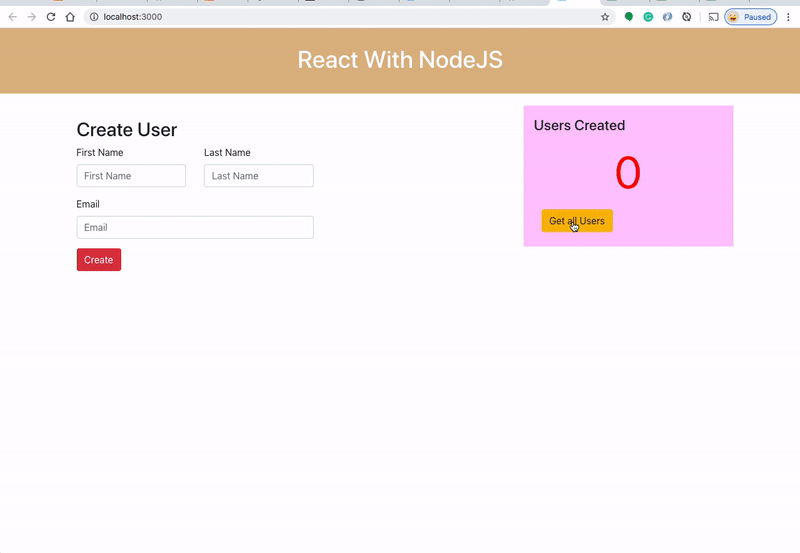The image size is (800, 553).
Task: Open the black circular-arrows extension icon
Action: tap(687, 17)
